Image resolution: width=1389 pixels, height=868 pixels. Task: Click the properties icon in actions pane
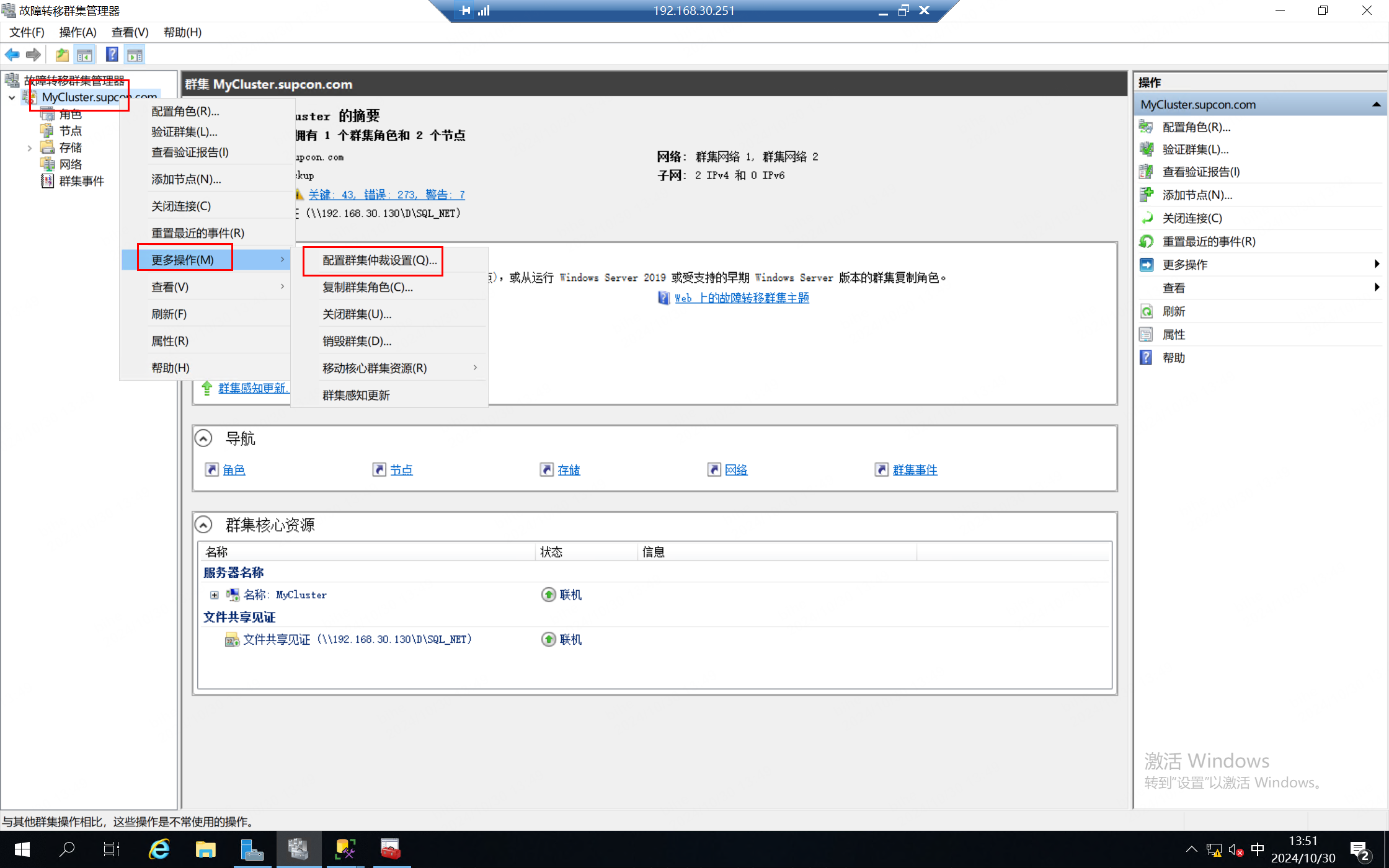1147,335
